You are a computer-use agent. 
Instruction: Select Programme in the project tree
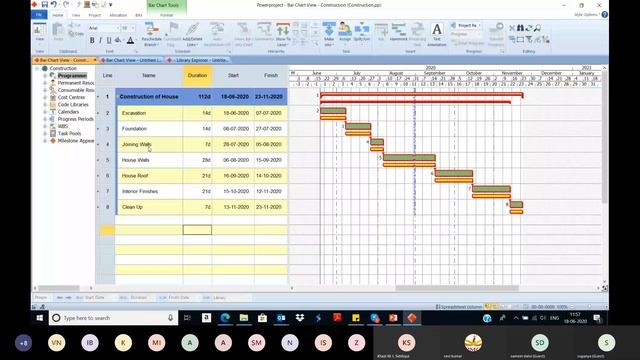(x=72, y=76)
